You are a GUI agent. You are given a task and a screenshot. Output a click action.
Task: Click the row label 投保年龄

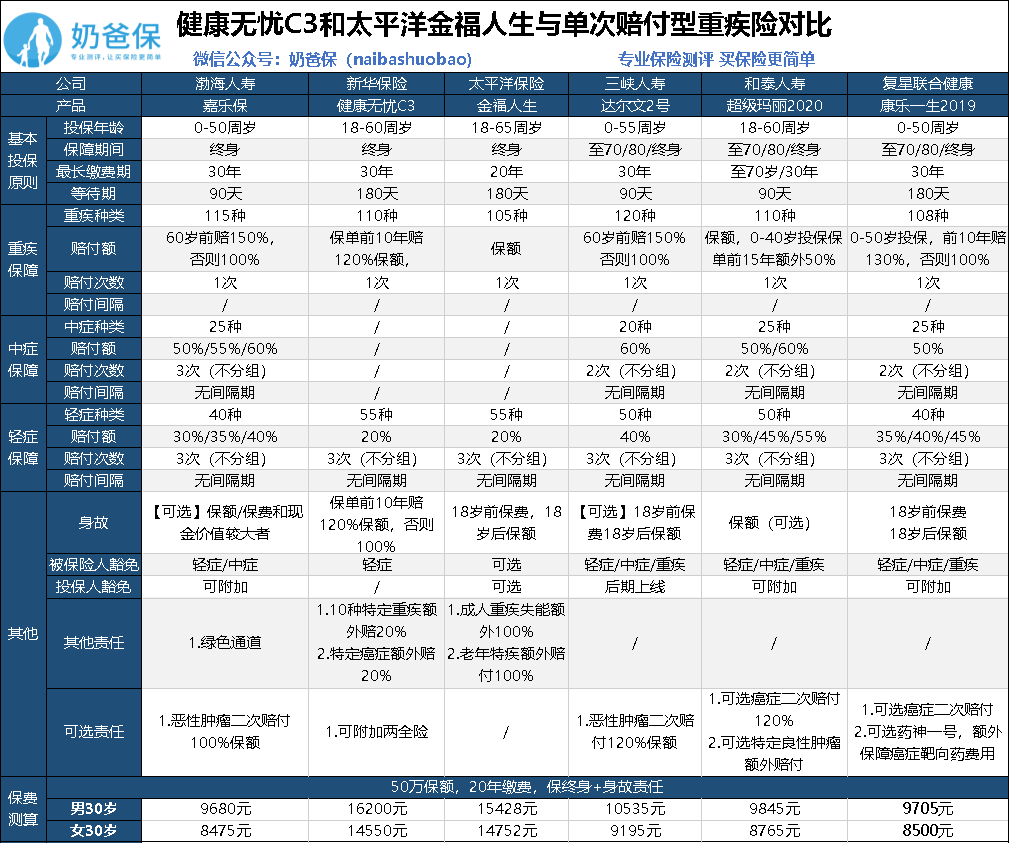[x=93, y=128]
